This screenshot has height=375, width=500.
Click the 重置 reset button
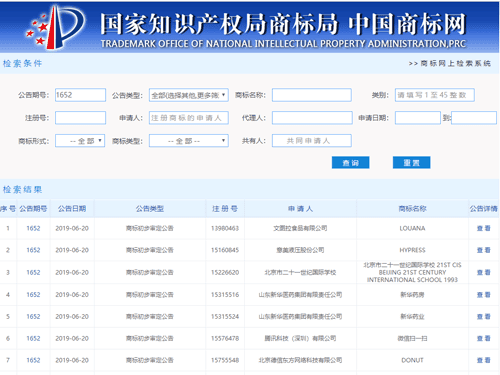tap(411, 162)
